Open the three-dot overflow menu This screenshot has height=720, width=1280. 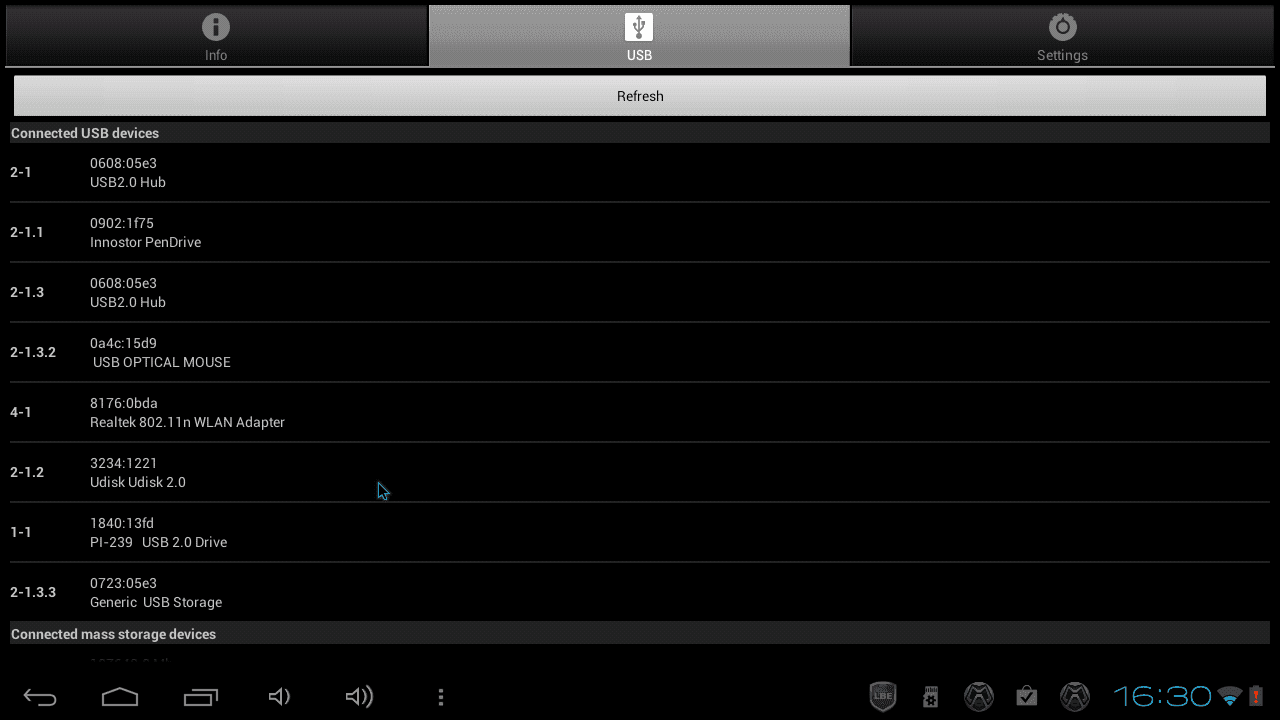pos(441,697)
